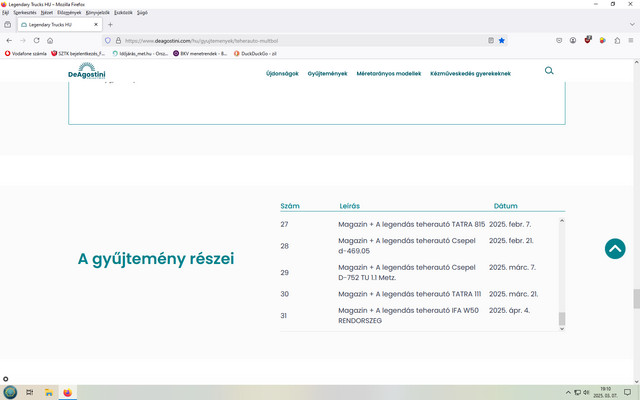The width and height of the screenshot is (640, 400).
Task: Open the Vodafone számla bookmark
Action: 25,53
